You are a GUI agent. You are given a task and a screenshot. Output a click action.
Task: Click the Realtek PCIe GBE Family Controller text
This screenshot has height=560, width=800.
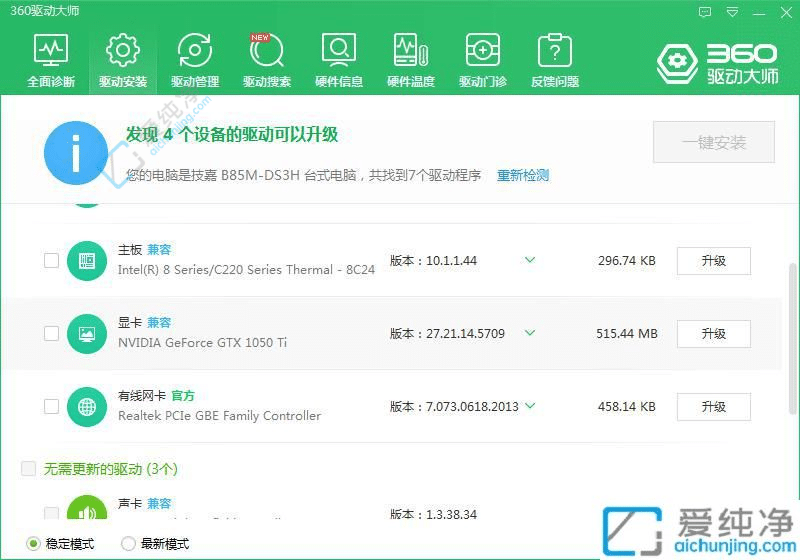pos(219,416)
